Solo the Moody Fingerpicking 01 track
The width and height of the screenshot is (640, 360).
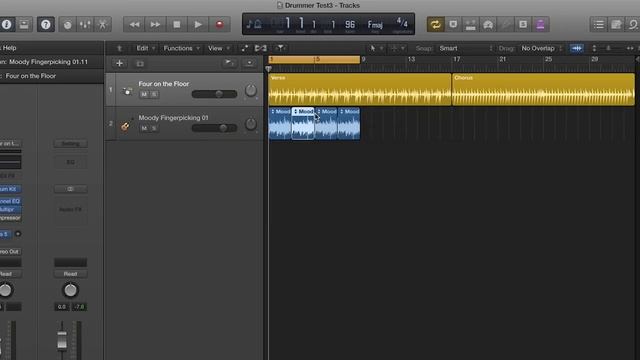(154, 128)
